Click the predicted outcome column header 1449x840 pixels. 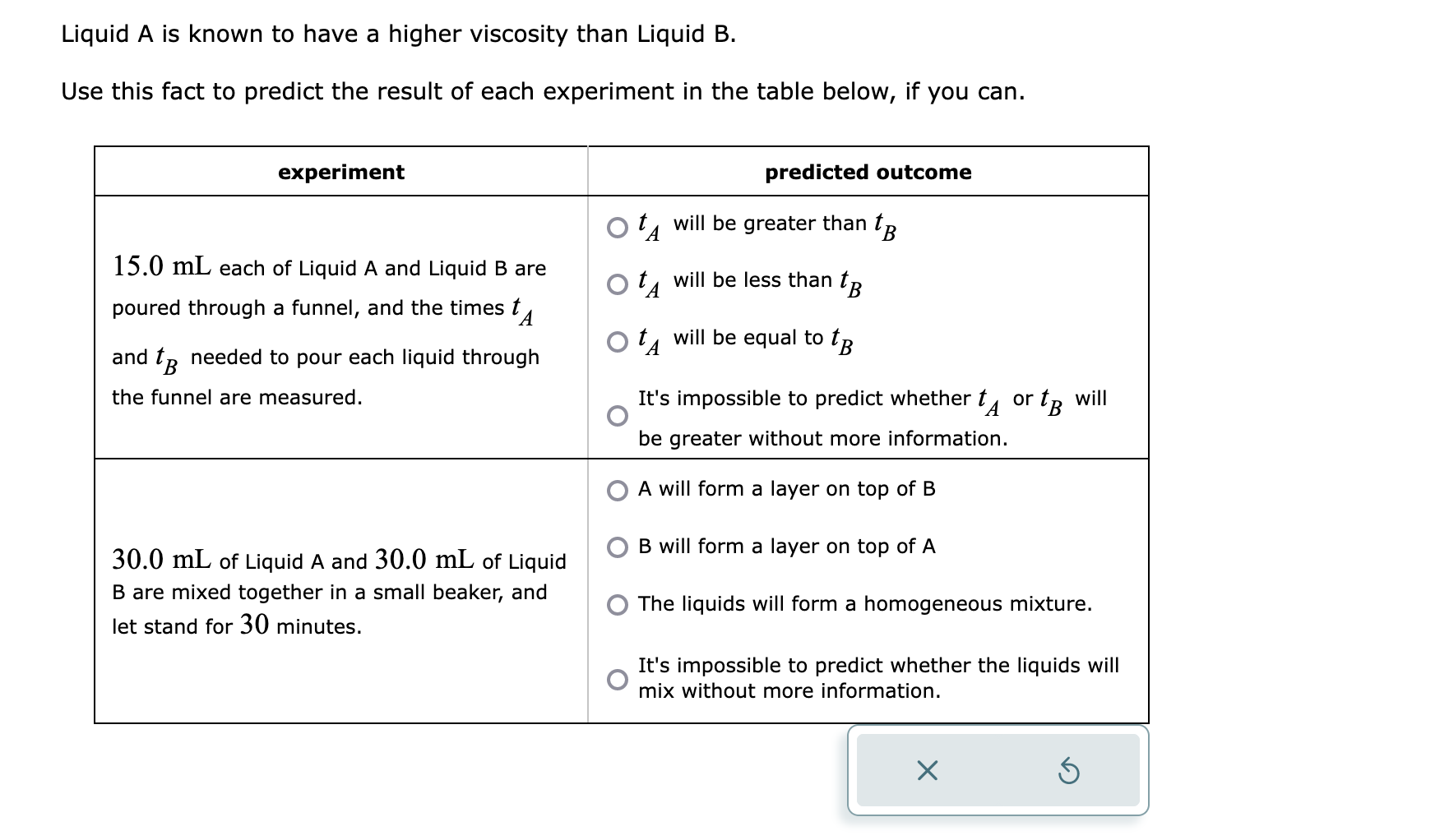[x=867, y=172]
